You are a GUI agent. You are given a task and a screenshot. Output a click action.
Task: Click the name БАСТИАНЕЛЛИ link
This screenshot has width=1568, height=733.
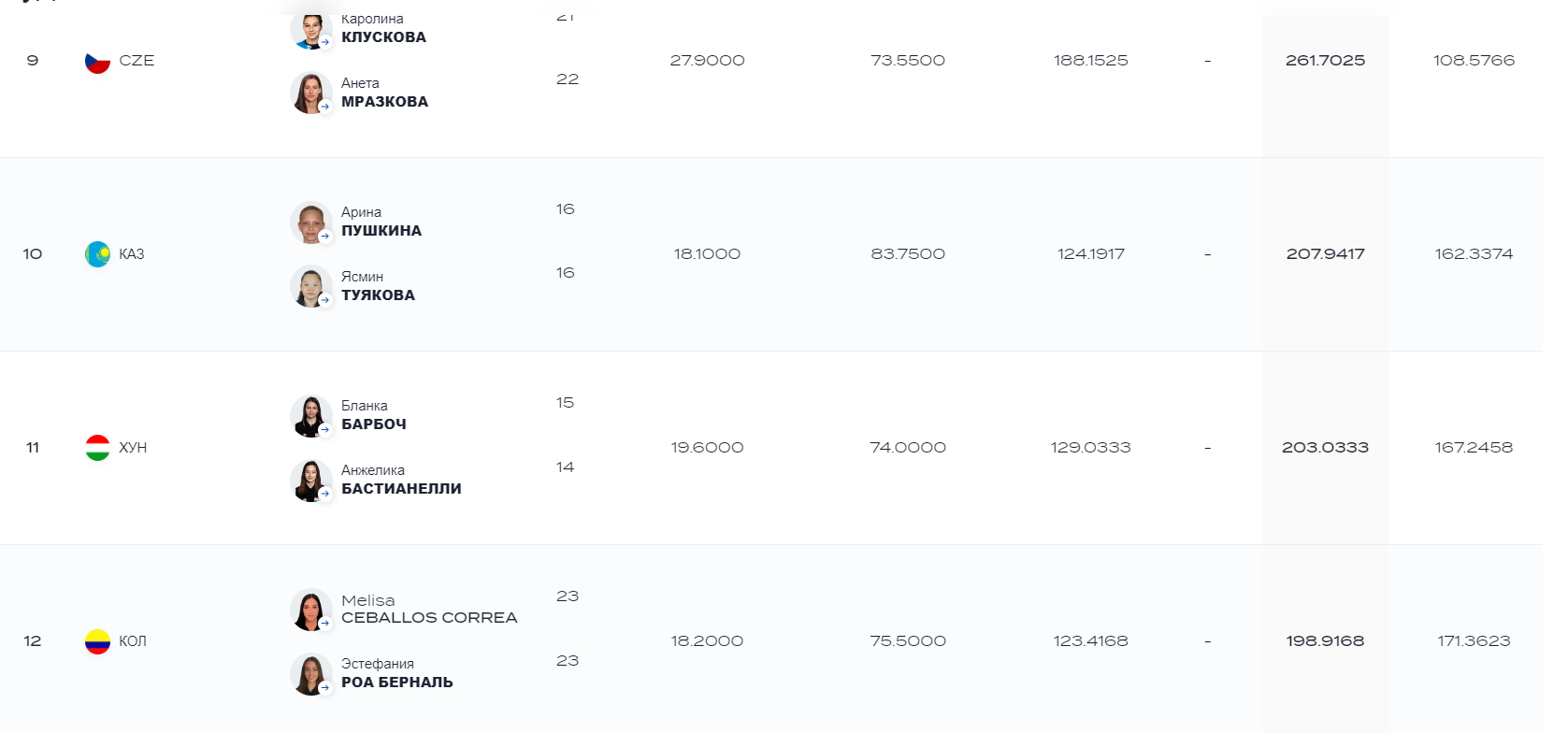[x=401, y=489]
